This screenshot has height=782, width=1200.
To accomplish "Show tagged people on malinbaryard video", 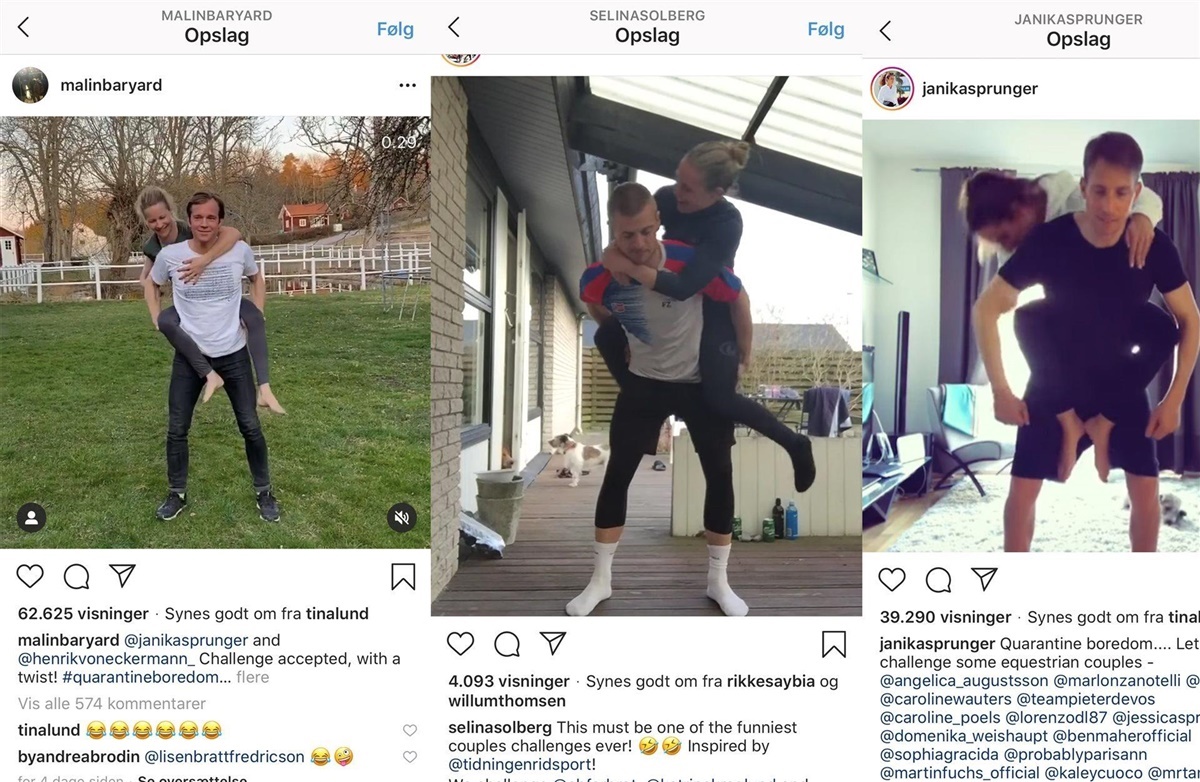I will 31,517.
